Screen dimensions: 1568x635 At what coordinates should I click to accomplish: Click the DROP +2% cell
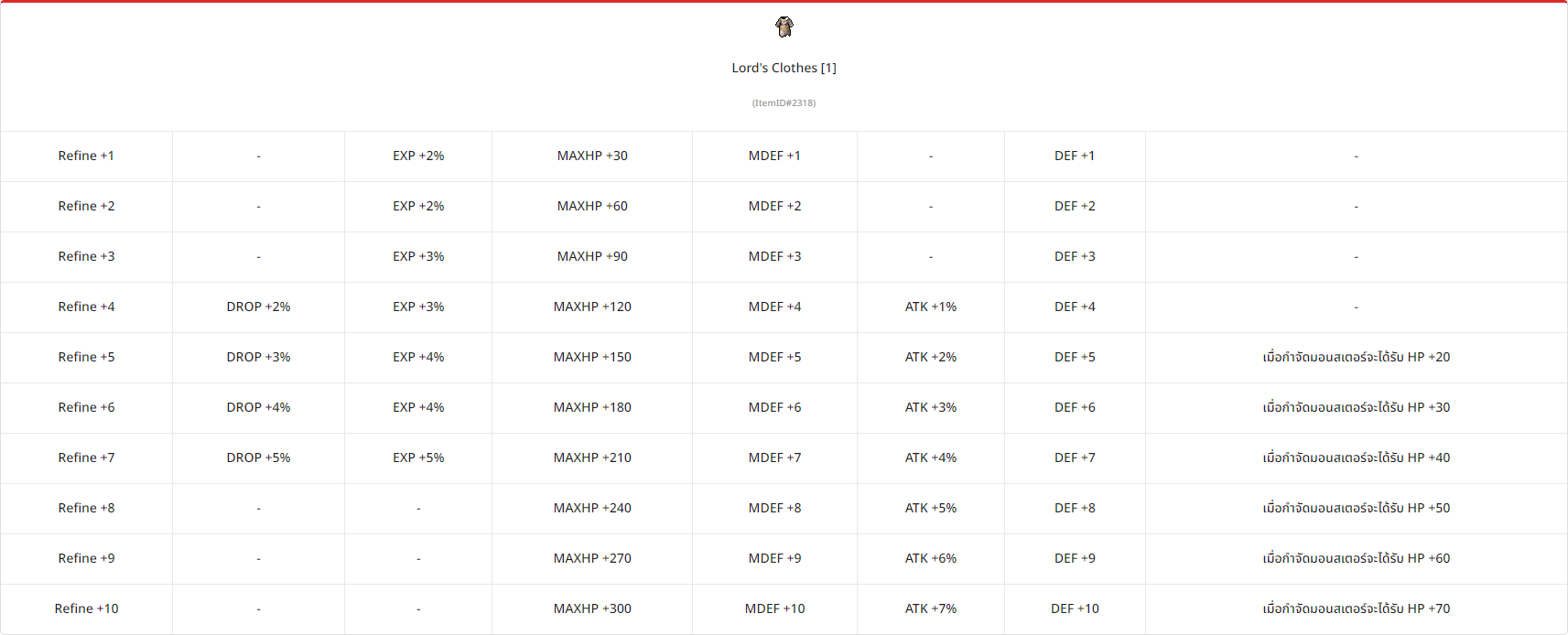(258, 307)
